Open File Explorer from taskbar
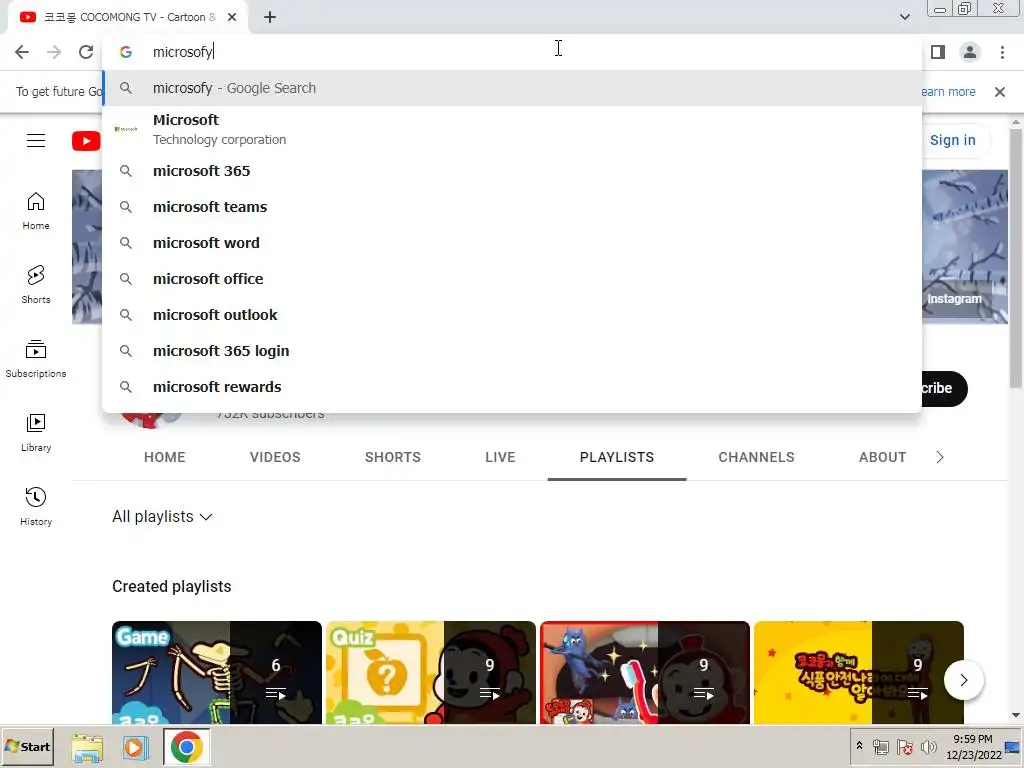Screen dimensions: 1024x768 (x=87, y=747)
